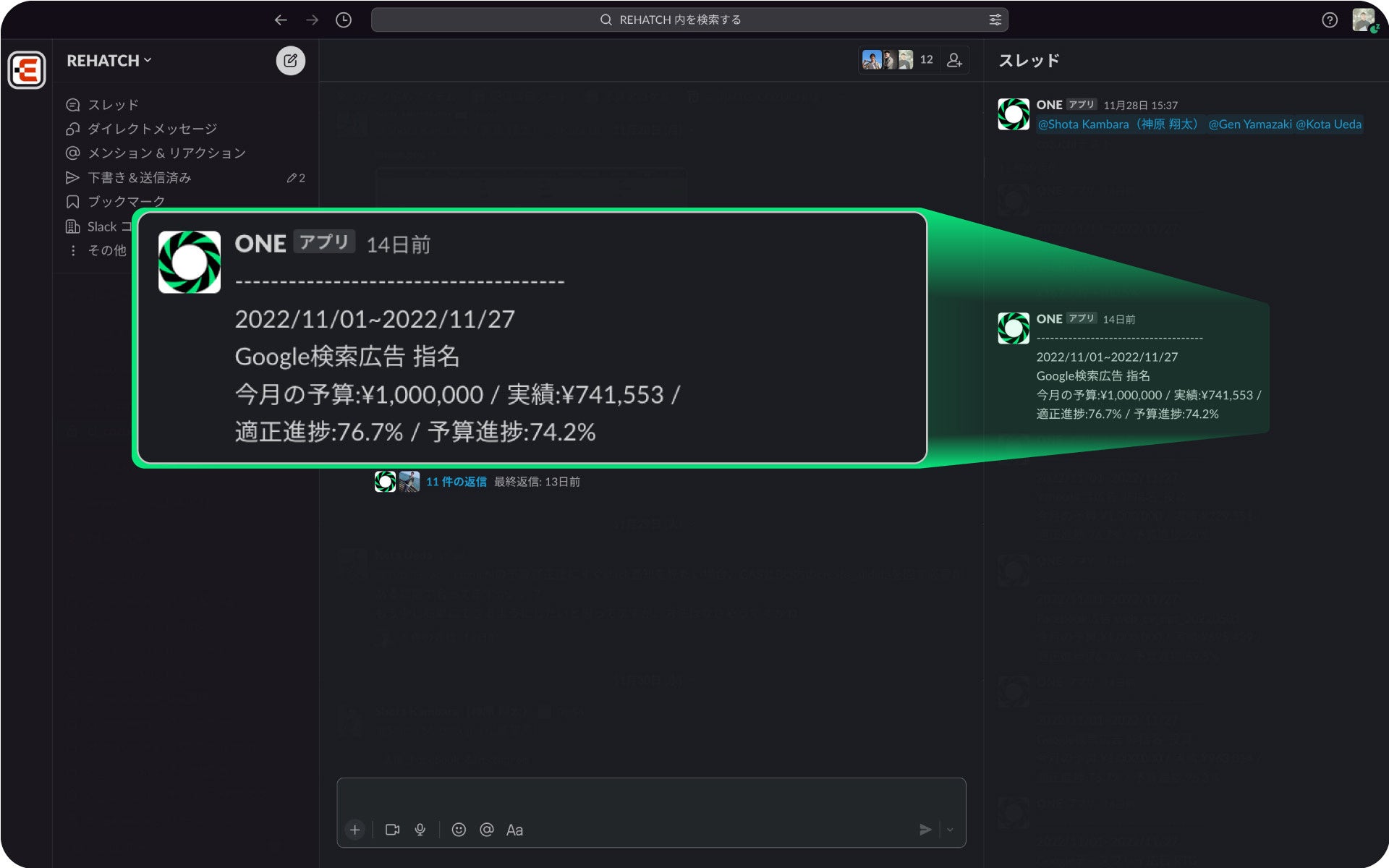The image size is (1389, 868).
Task: Open ブックマーク in the sidebar
Action: point(115,202)
